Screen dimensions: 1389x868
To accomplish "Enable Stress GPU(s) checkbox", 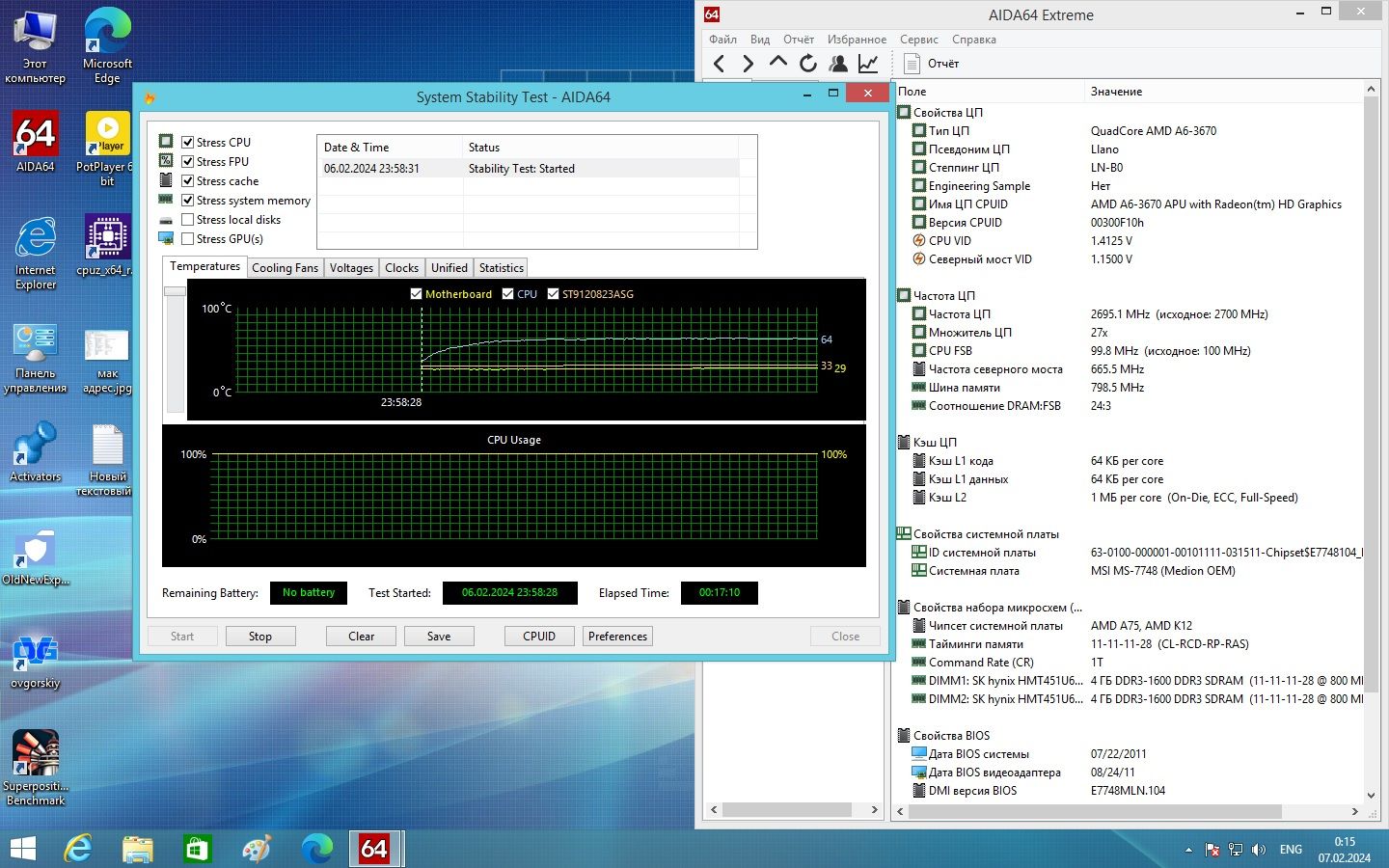I will (188, 238).
